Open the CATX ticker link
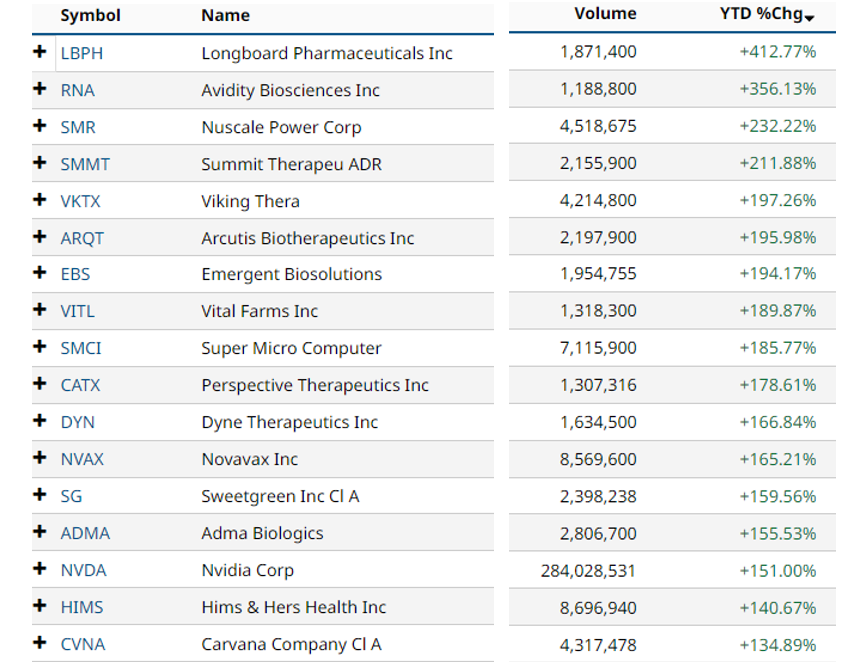The width and height of the screenshot is (842, 662). [x=80, y=385]
